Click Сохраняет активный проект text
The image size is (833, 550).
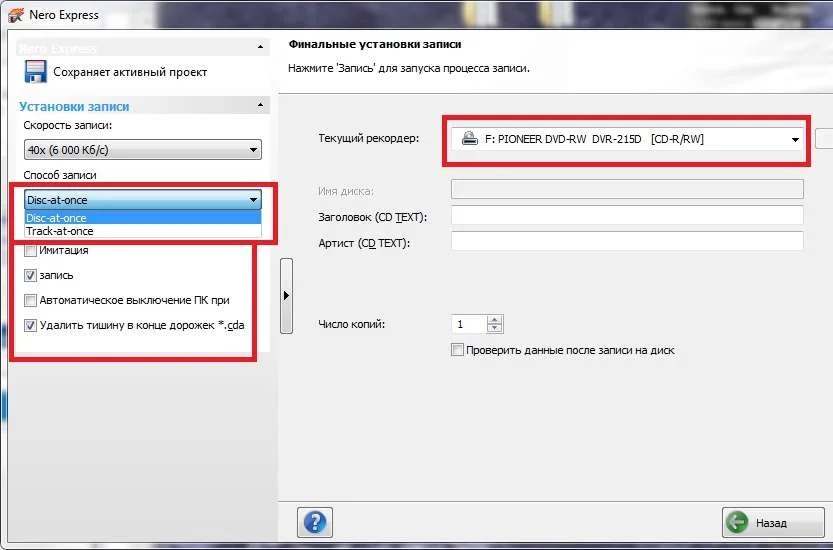point(130,72)
